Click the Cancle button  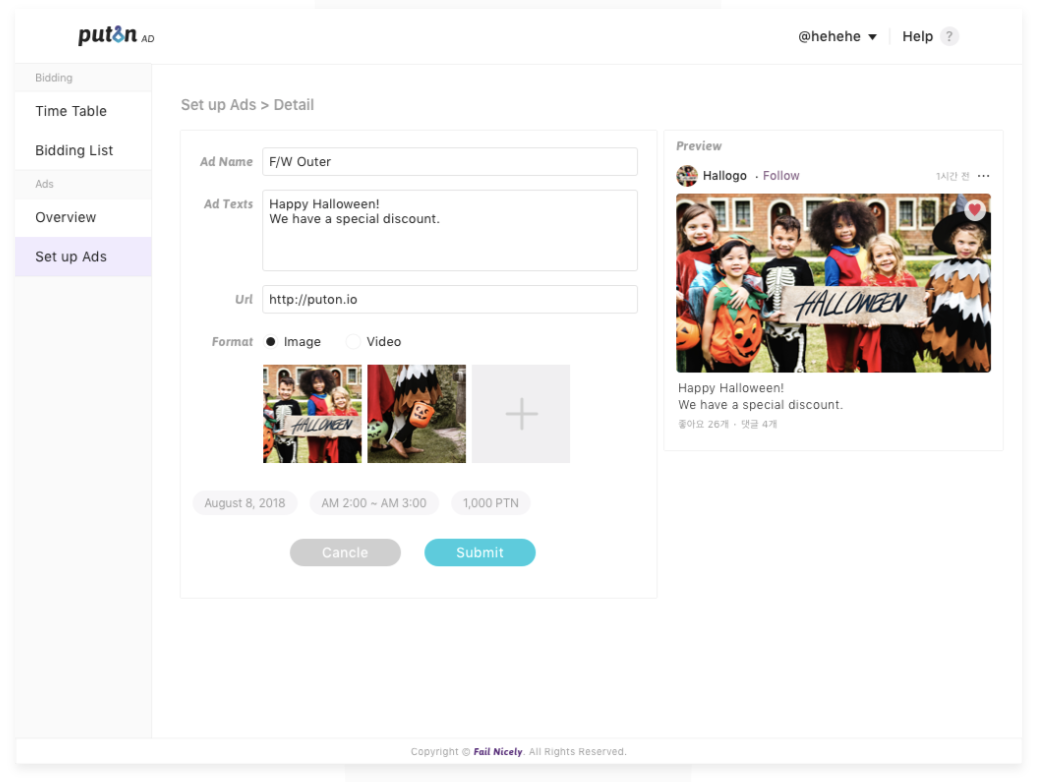pos(345,552)
